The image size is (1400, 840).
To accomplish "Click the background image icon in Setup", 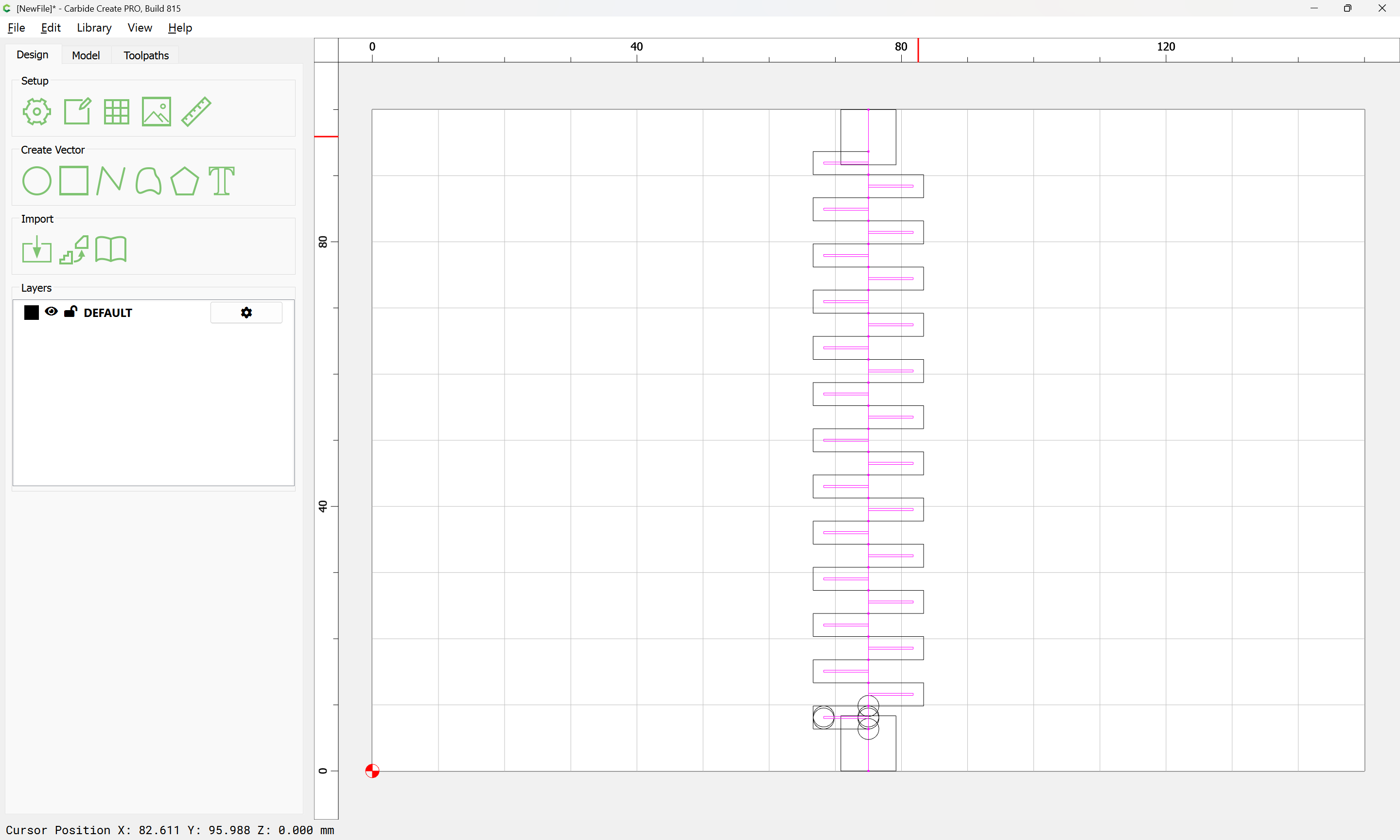I will pos(156,111).
